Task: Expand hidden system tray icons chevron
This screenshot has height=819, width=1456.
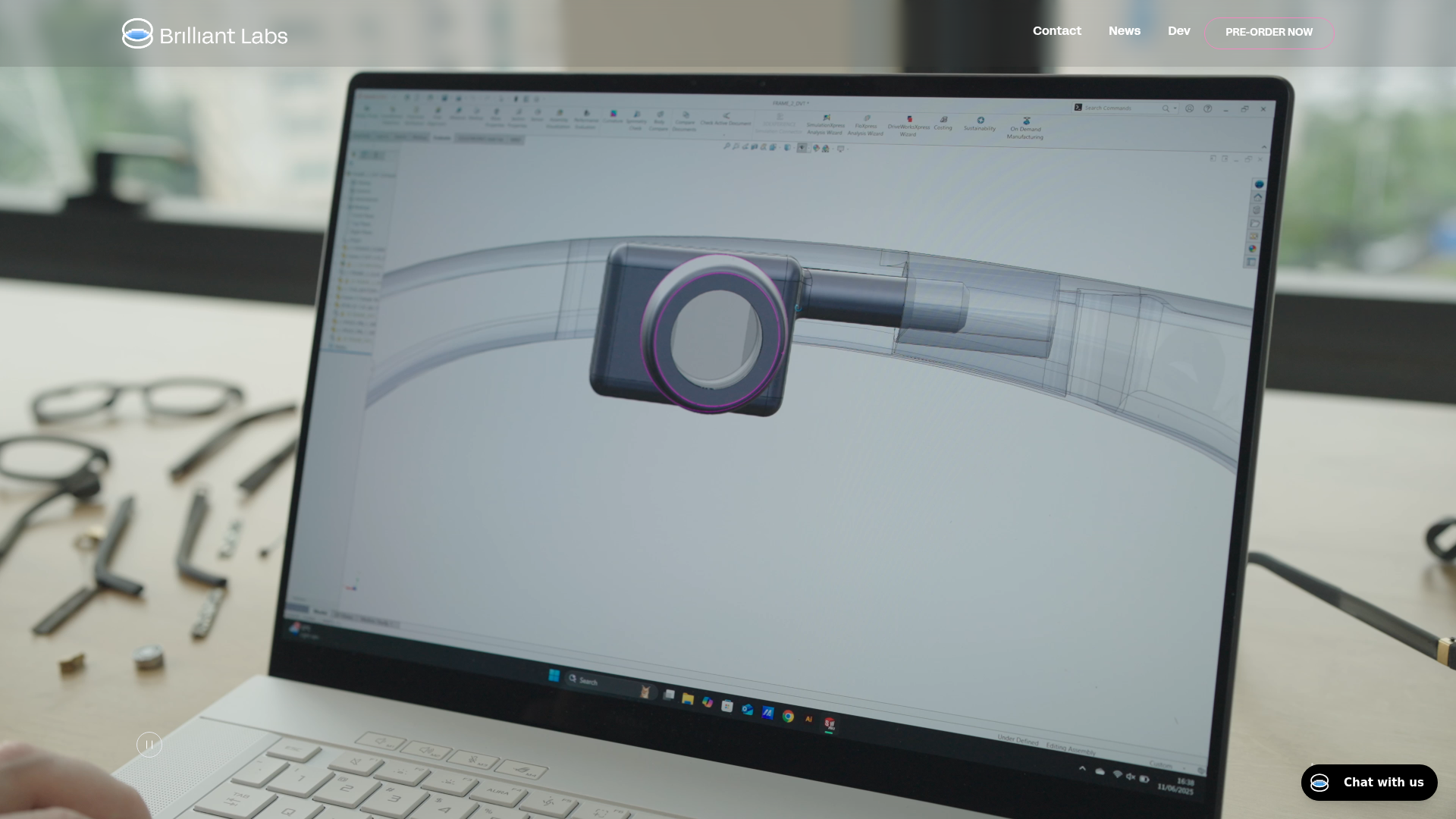Action: coord(1082,768)
